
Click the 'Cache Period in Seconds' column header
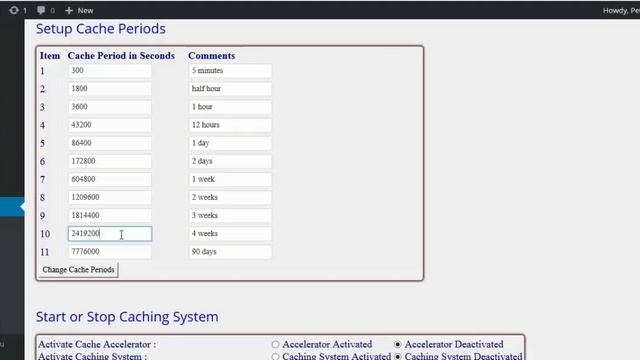121,56
